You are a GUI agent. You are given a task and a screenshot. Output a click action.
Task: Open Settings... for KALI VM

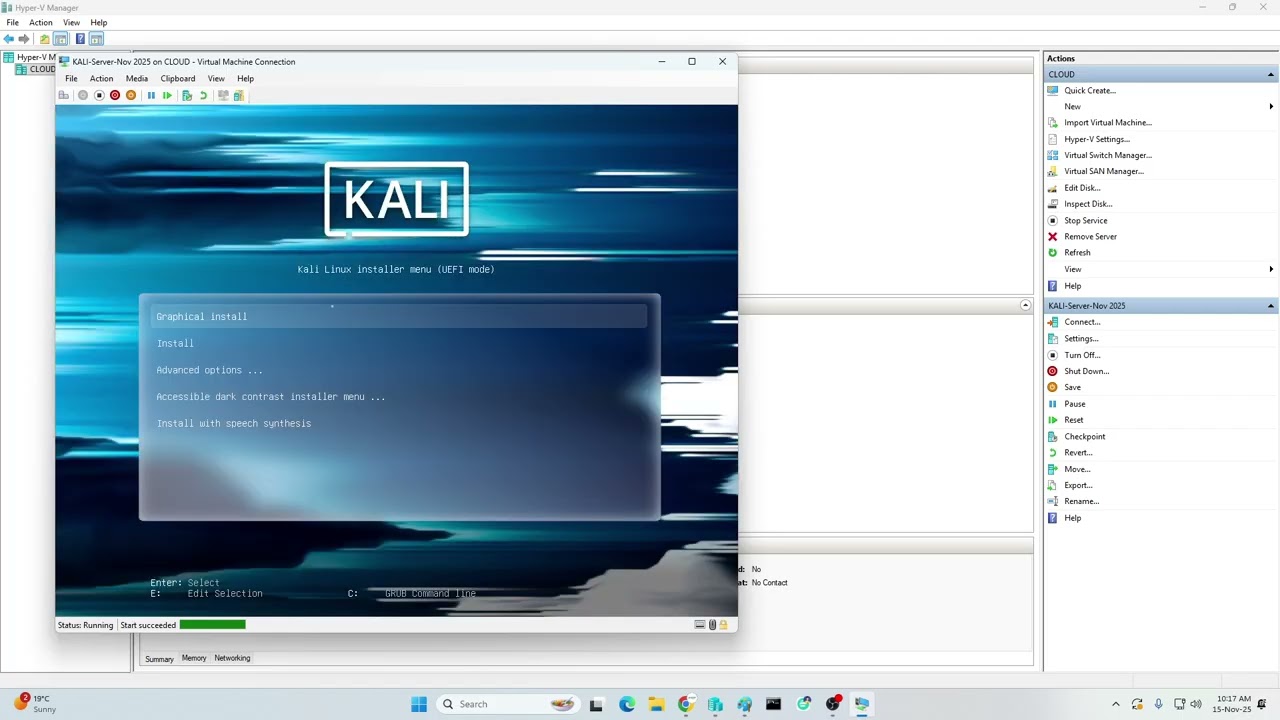[1081, 339]
